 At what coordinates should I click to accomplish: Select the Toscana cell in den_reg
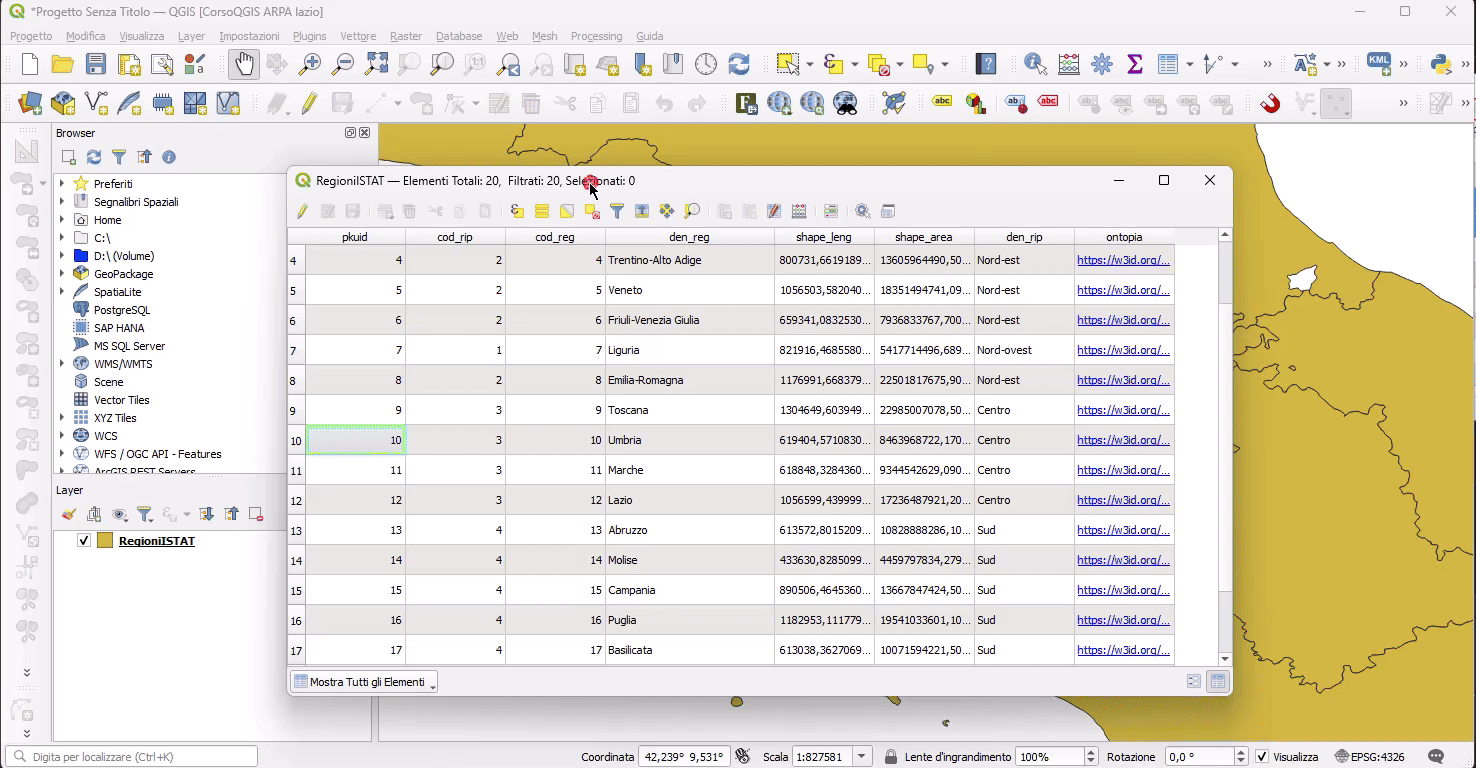[x=689, y=410]
